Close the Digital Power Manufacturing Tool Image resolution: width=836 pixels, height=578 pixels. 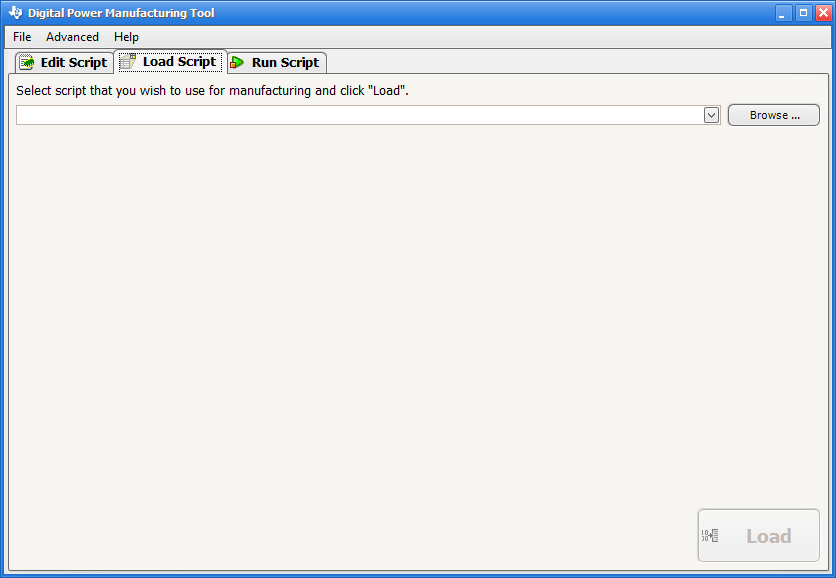point(823,13)
